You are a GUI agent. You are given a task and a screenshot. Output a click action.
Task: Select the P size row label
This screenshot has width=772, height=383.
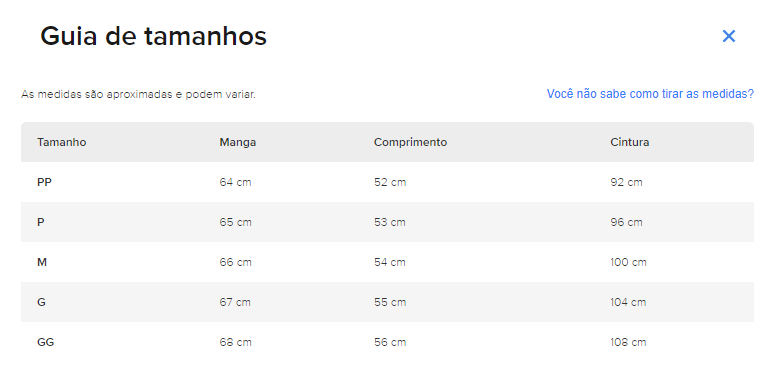pyautogui.click(x=40, y=223)
